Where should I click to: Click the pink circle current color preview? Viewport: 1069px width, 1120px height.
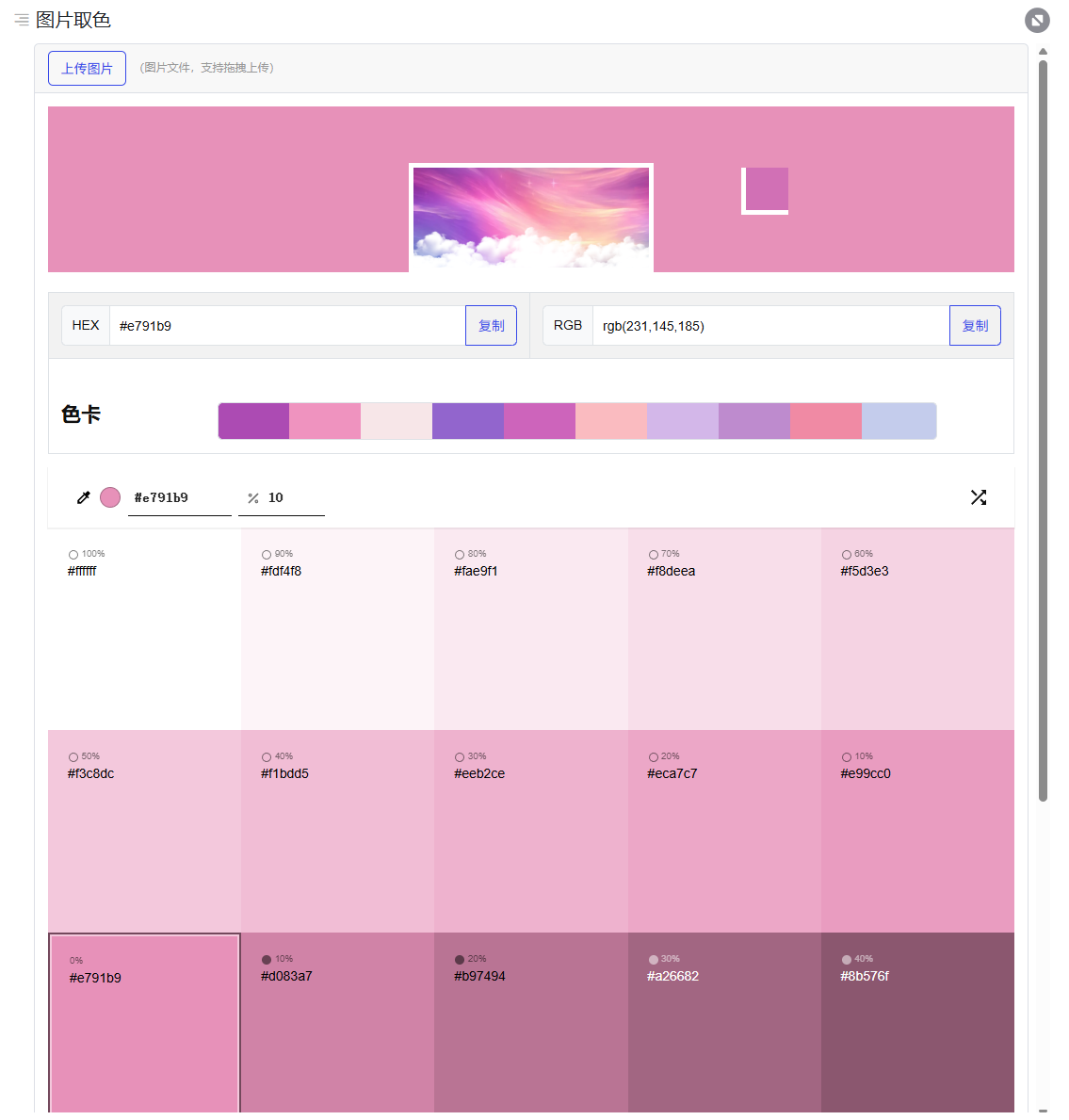[x=110, y=497]
